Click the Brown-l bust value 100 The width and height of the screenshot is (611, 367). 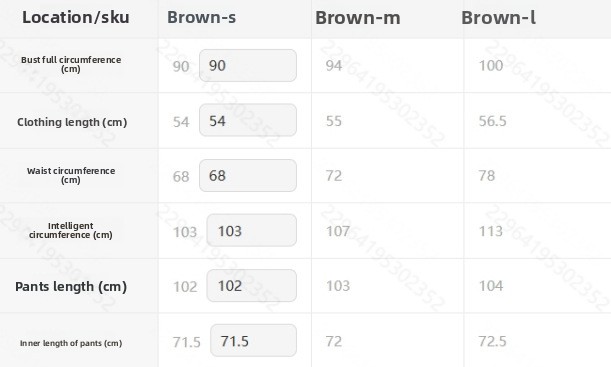[491, 65]
